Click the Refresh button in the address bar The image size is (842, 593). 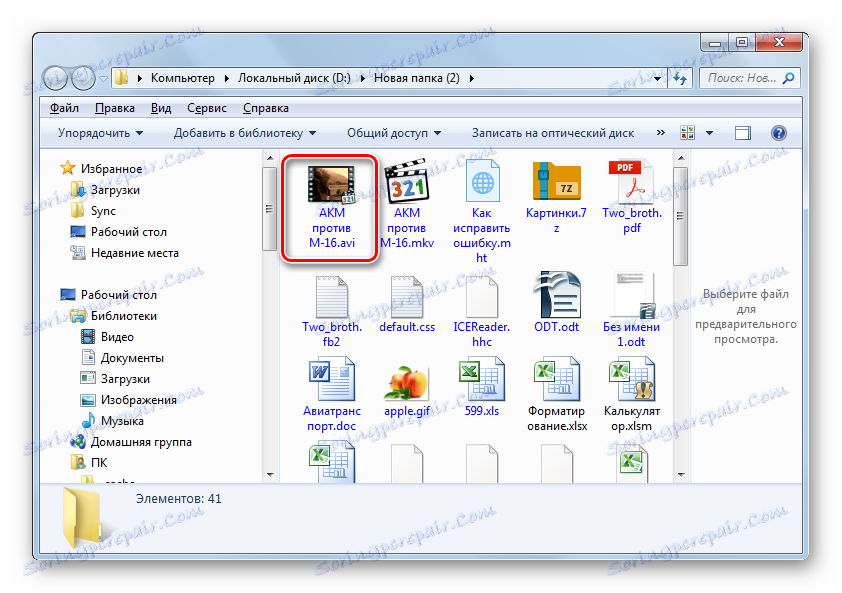click(x=679, y=77)
